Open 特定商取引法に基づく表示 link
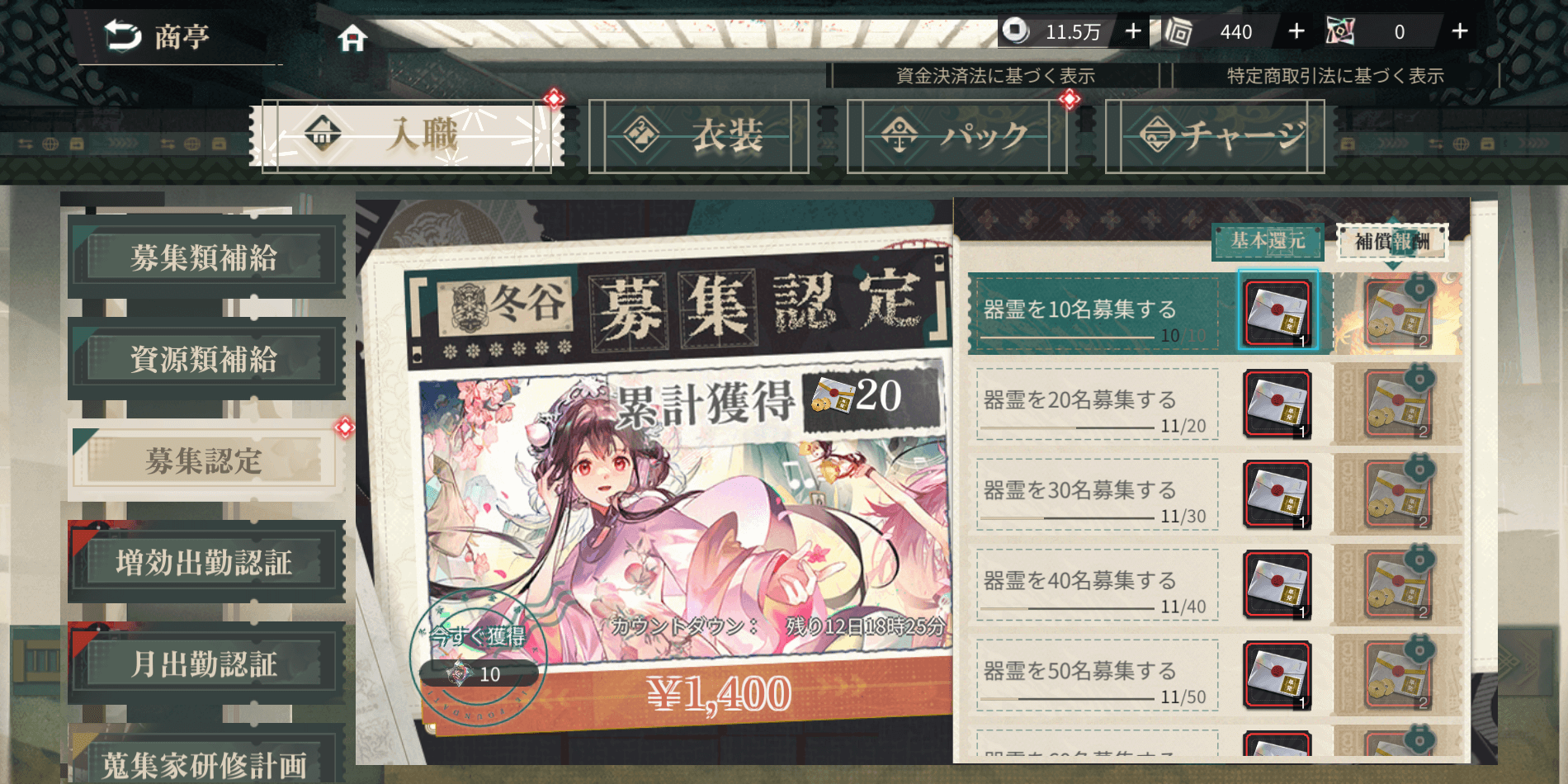1568x784 pixels. [x=1335, y=76]
